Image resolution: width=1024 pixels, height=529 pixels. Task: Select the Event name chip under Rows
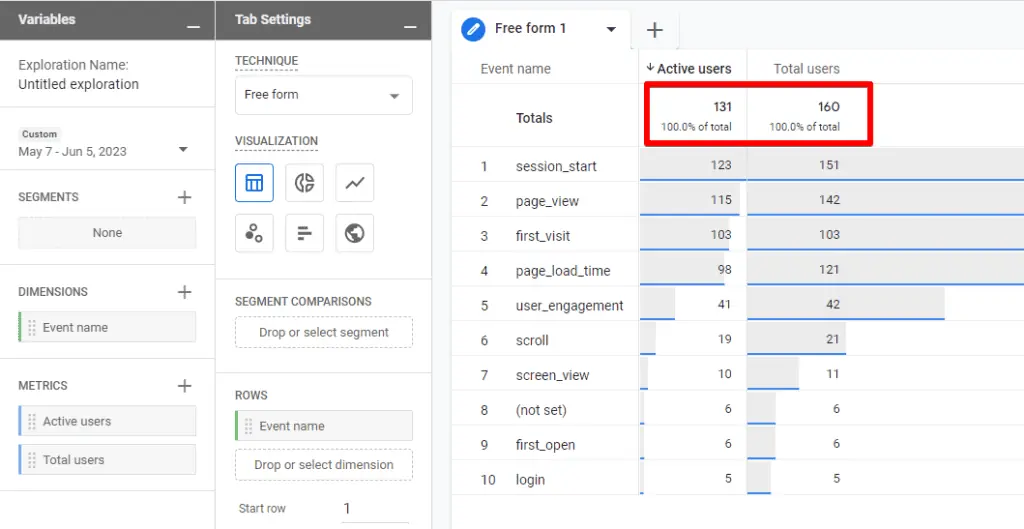pyautogui.click(x=324, y=426)
